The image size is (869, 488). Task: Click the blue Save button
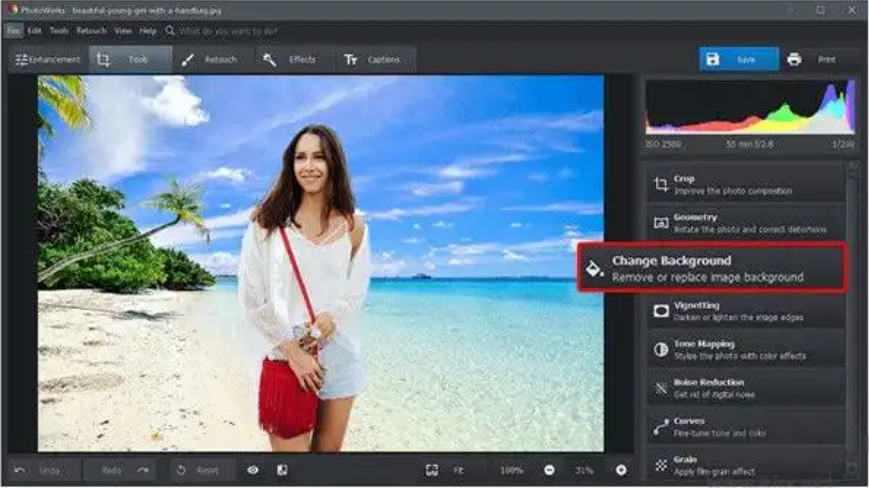click(738, 60)
